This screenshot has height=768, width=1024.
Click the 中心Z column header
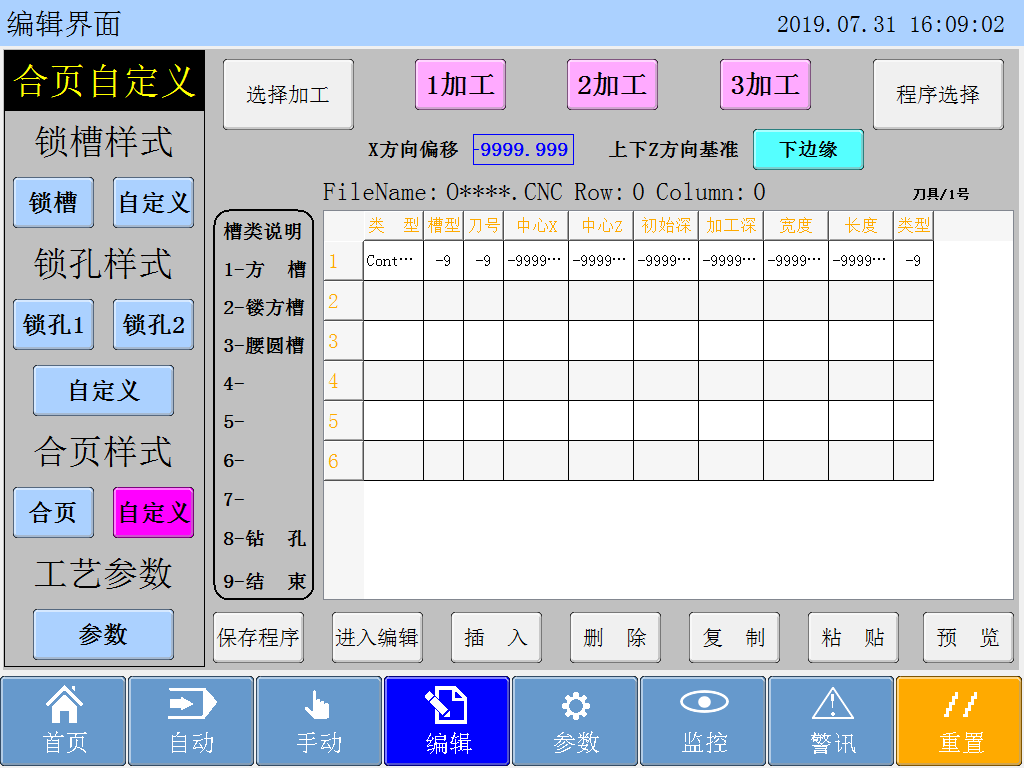point(601,226)
